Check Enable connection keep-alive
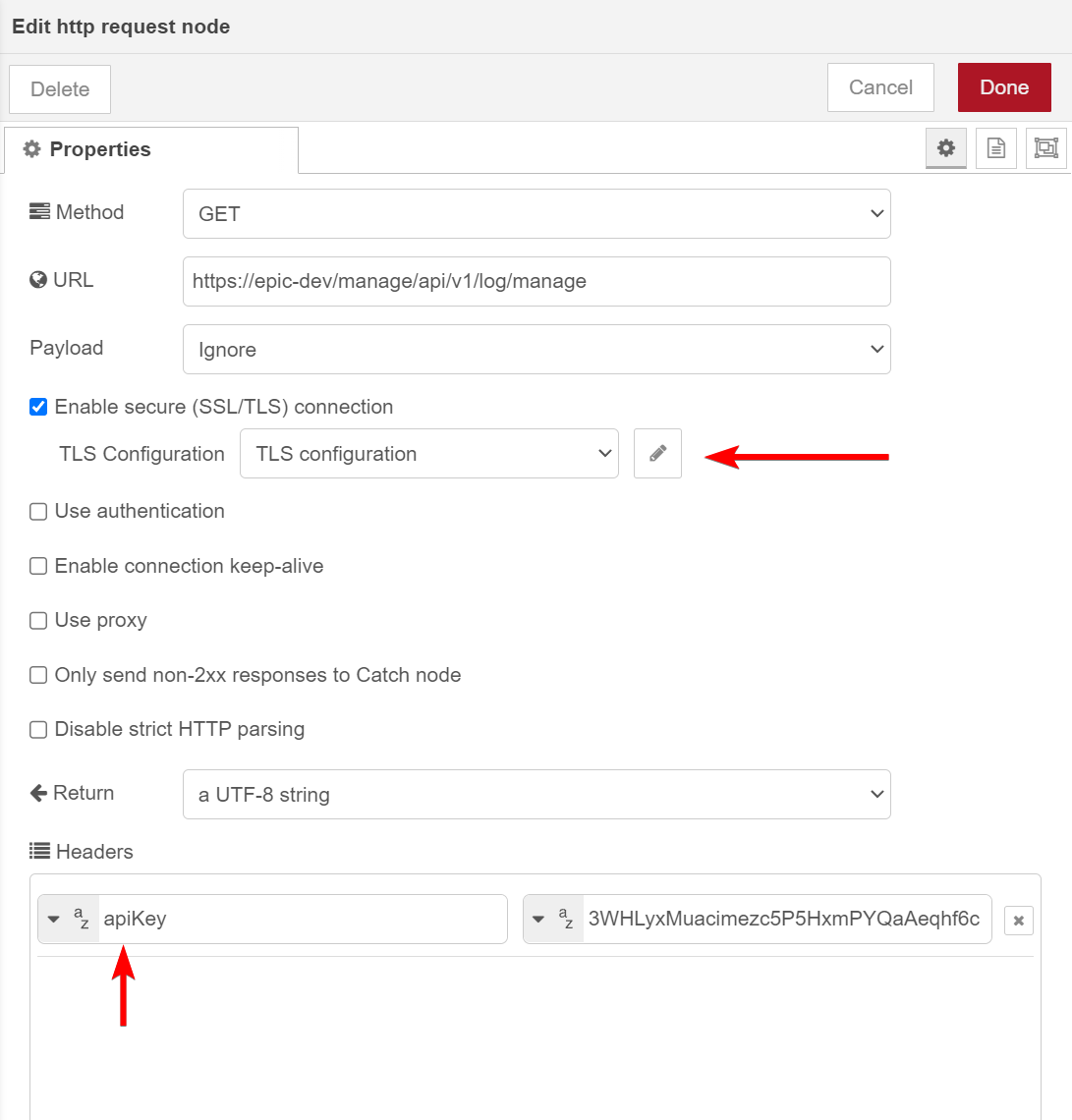The height and width of the screenshot is (1120, 1072). coord(37,566)
